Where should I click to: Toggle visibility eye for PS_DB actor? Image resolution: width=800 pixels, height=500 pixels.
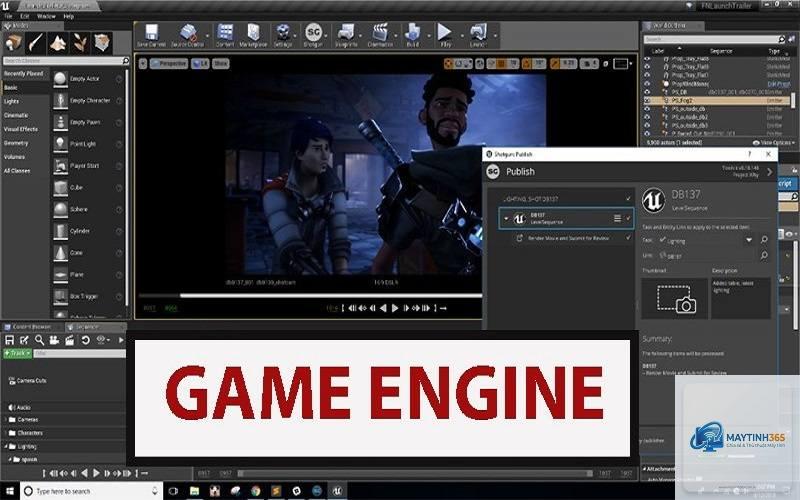click(647, 92)
